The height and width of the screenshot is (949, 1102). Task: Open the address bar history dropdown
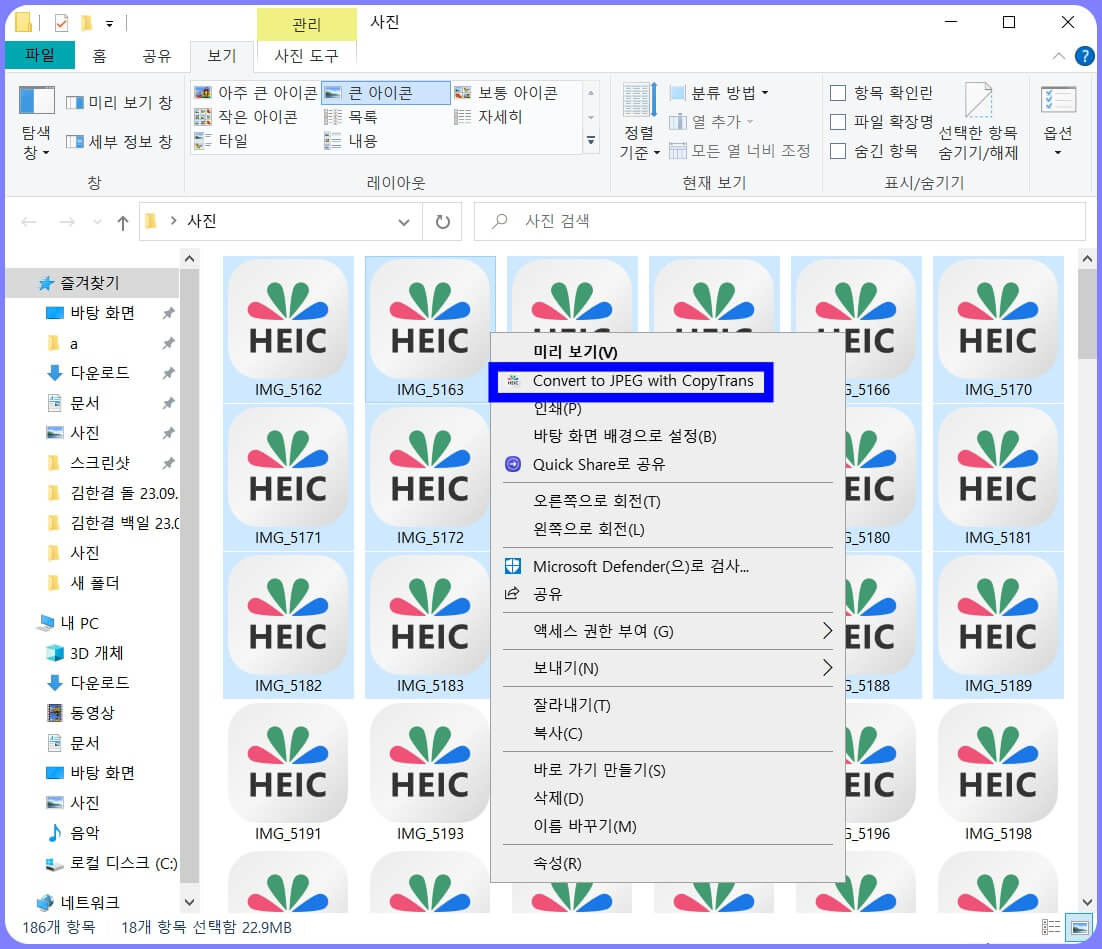tap(403, 222)
